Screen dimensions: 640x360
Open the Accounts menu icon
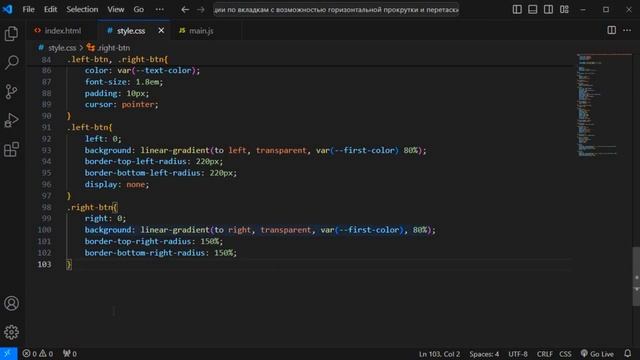tap(11, 303)
